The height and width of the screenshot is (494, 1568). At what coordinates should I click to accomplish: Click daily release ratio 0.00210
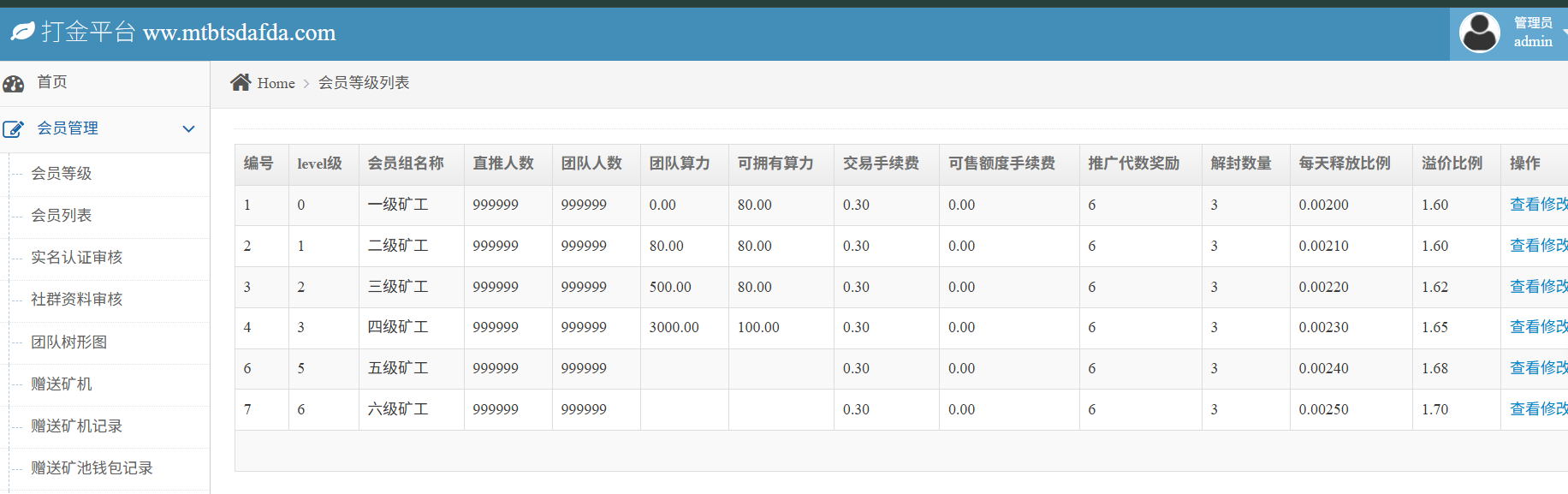click(x=1324, y=246)
